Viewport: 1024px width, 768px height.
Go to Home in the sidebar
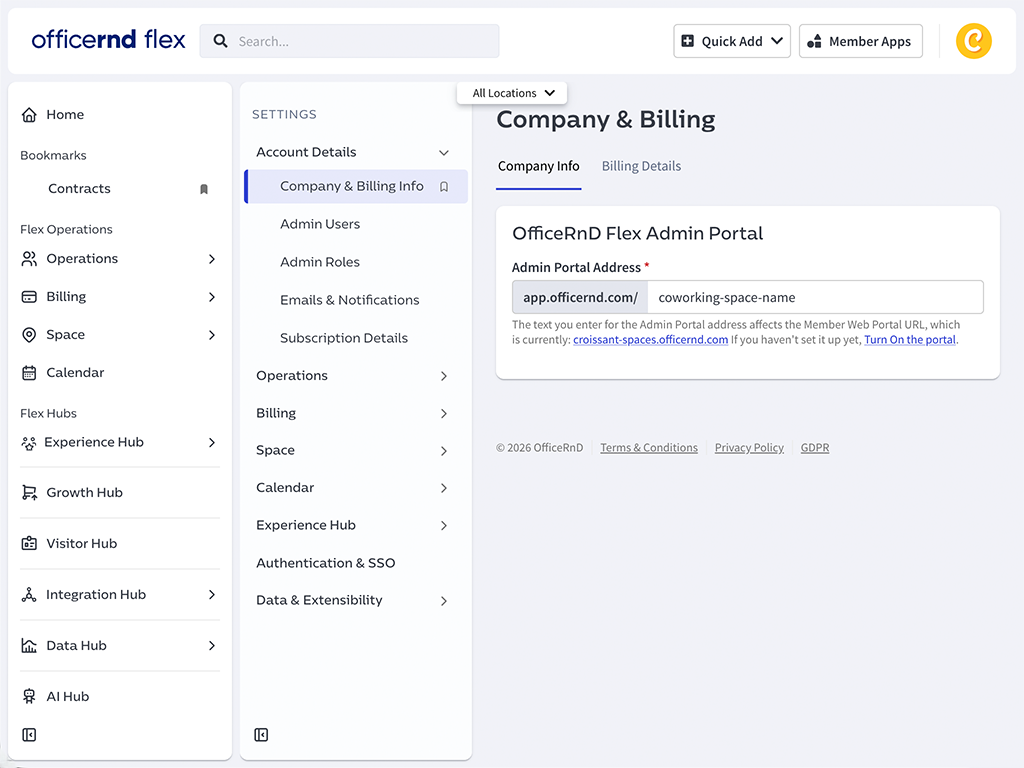[x=65, y=115]
